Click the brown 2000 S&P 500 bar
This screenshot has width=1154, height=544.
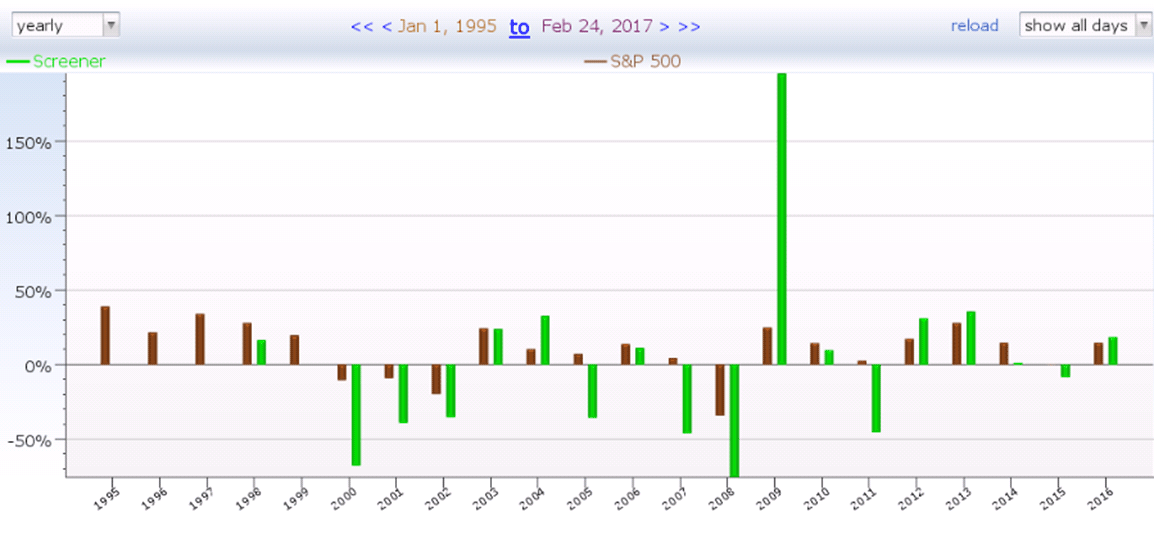(x=341, y=372)
